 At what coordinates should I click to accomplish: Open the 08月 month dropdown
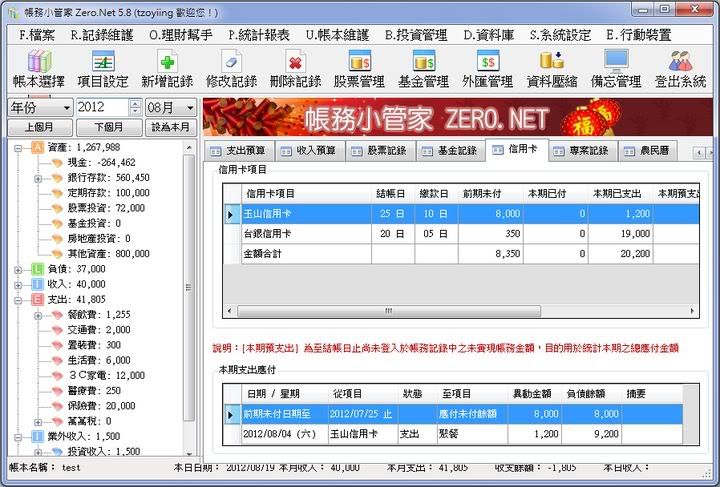171,108
